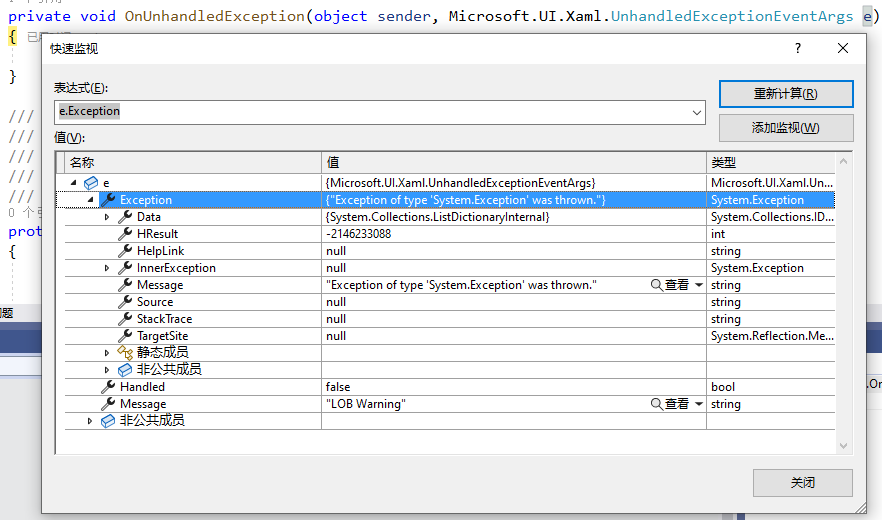Open the expression combo box dropdown arrow
Screen dimensions: 882x520
coord(696,113)
